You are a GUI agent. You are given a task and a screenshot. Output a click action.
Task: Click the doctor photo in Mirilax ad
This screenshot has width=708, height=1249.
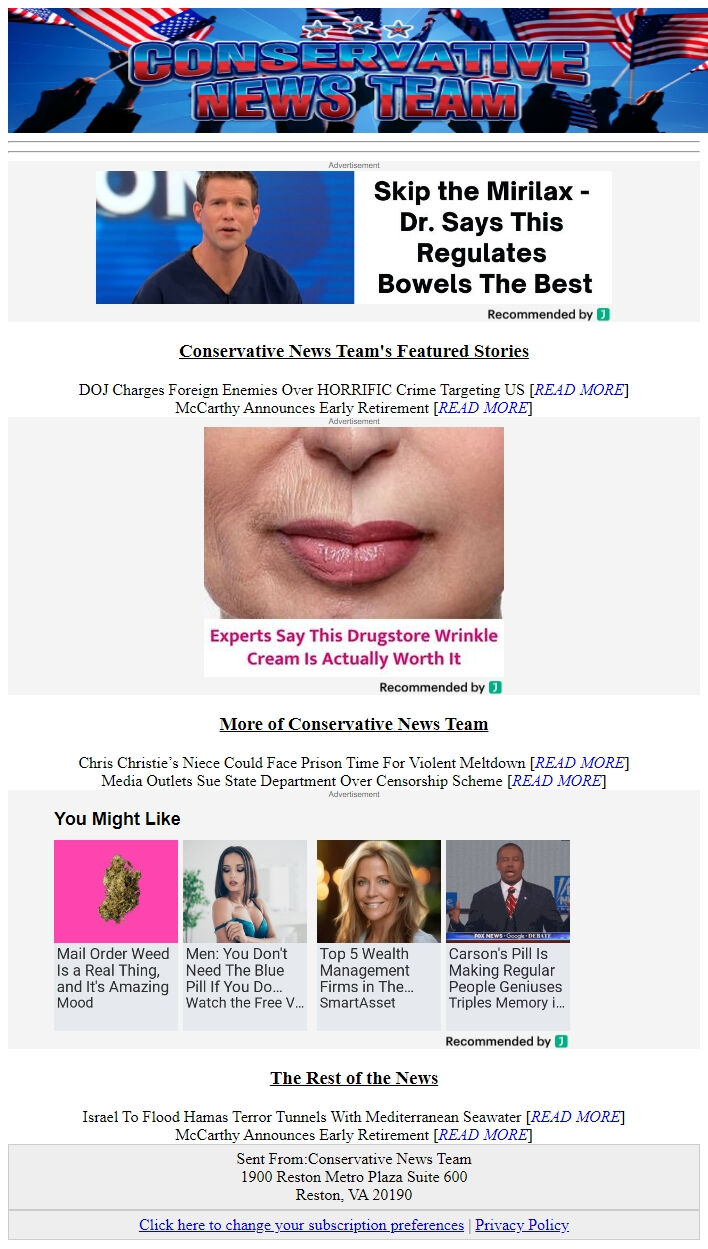pyautogui.click(x=225, y=237)
